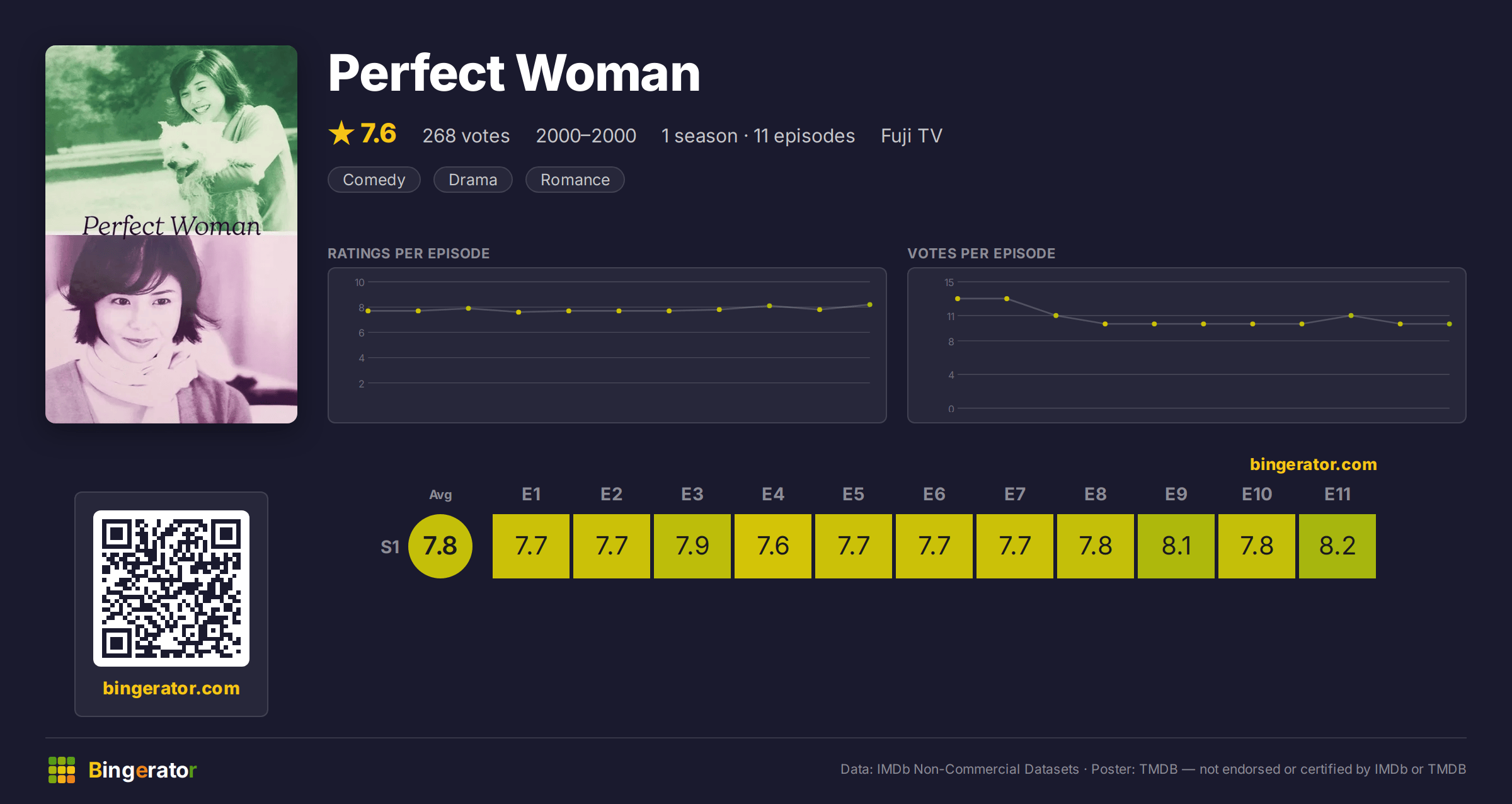Open bingerator.com link below QR code
The height and width of the screenshot is (804, 1512).
pos(171,688)
